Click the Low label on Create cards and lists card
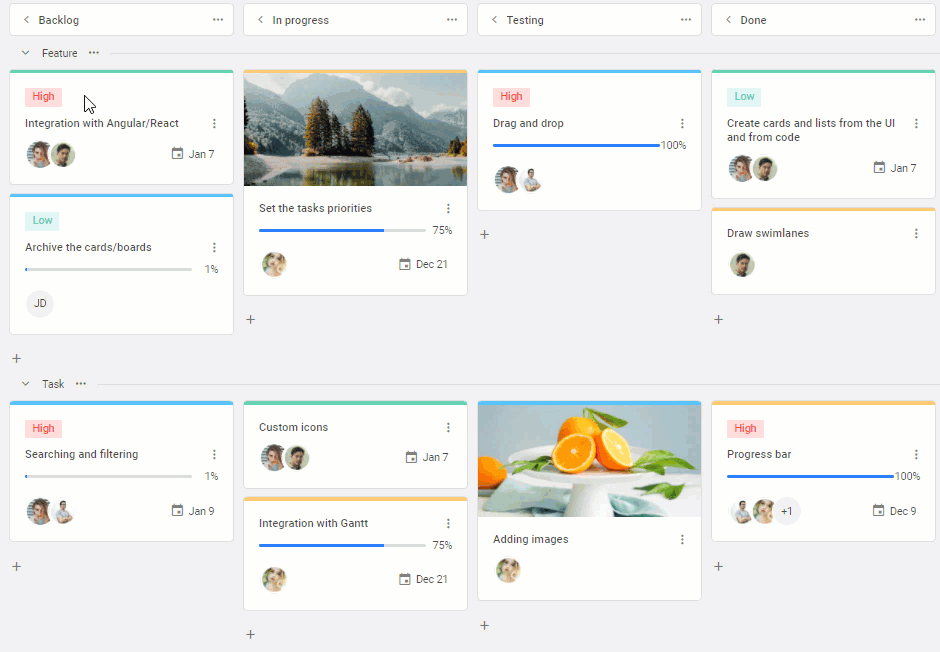 [744, 96]
